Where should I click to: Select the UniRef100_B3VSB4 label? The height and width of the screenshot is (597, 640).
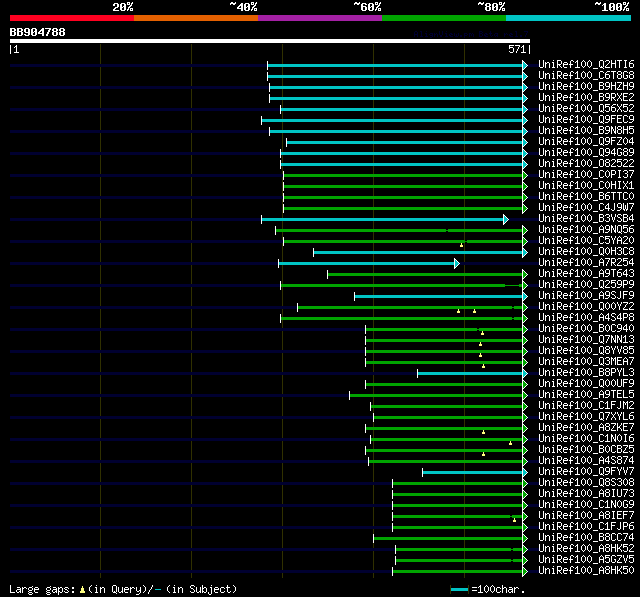tap(586, 219)
